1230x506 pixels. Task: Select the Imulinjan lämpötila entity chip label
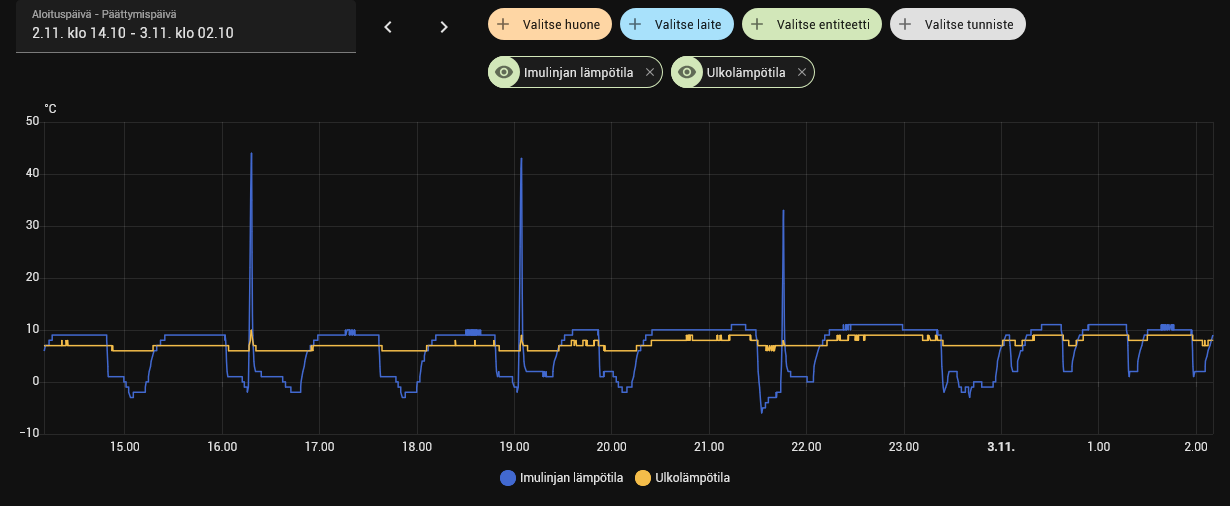tap(578, 72)
